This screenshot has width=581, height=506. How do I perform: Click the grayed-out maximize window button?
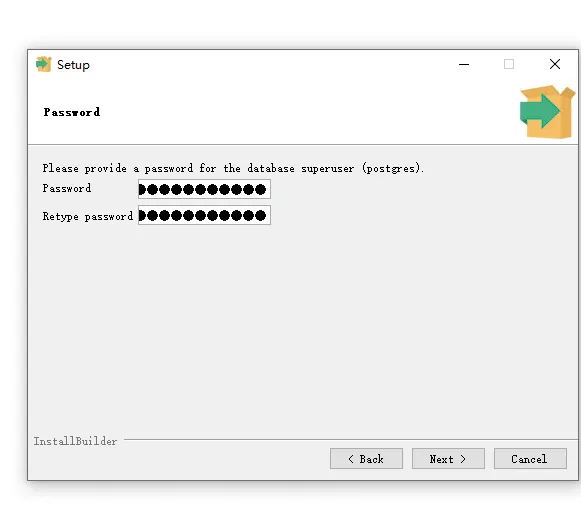[x=509, y=64]
